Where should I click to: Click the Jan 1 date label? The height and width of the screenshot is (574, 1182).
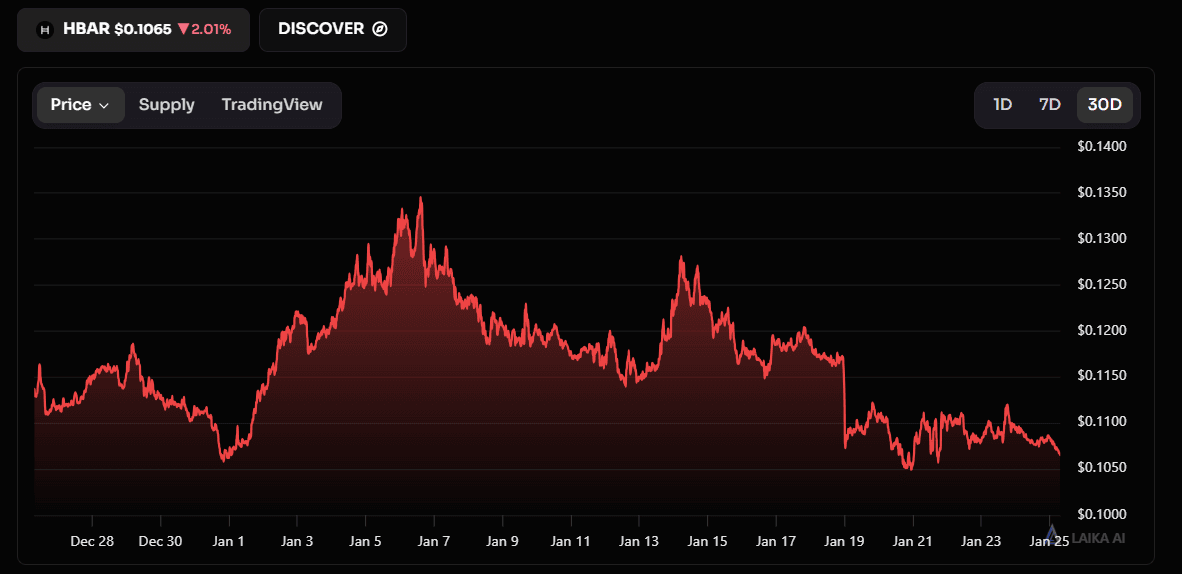(x=229, y=542)
